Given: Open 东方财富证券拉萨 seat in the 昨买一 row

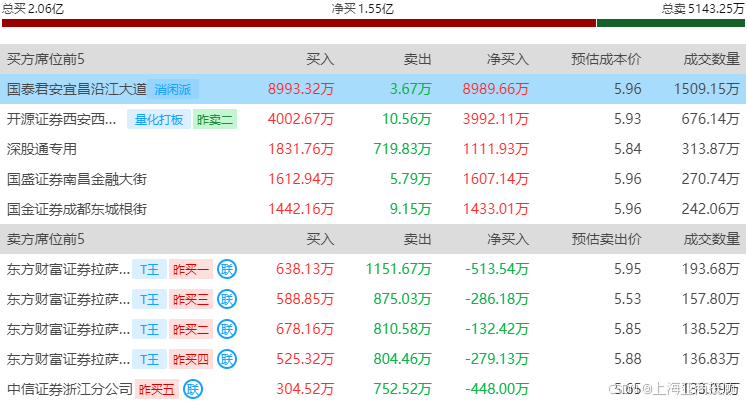Looking at the screenshot, I should [x=68, y=270].
